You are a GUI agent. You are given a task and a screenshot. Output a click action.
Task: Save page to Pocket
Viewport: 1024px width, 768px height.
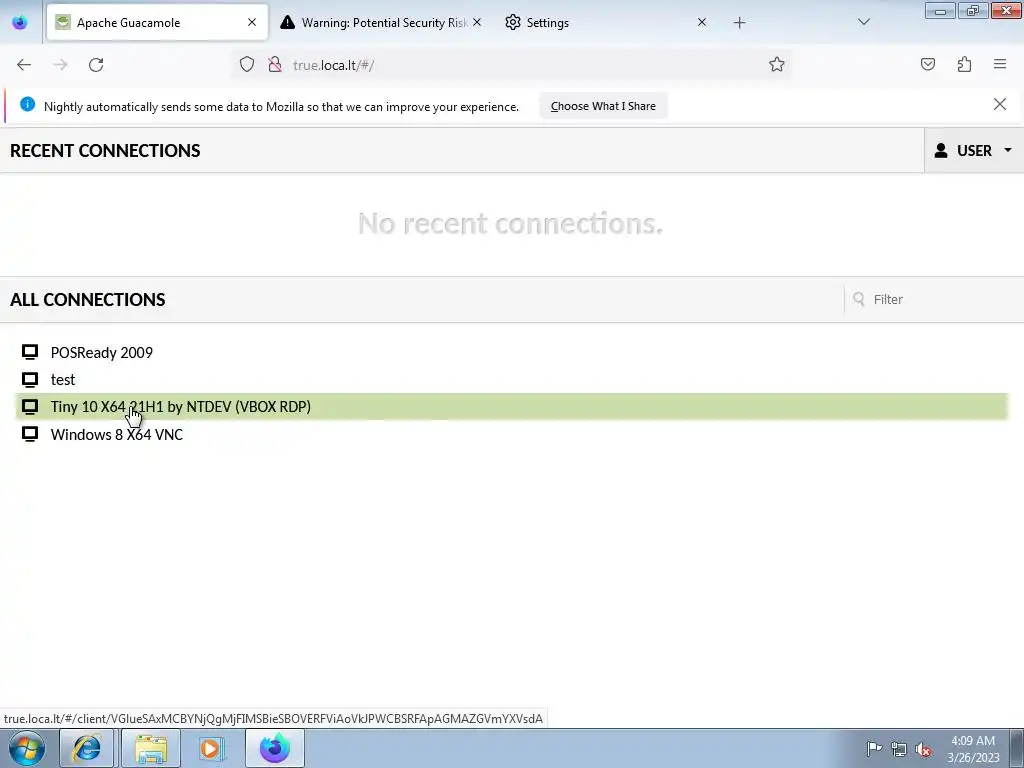coord(928,64)
